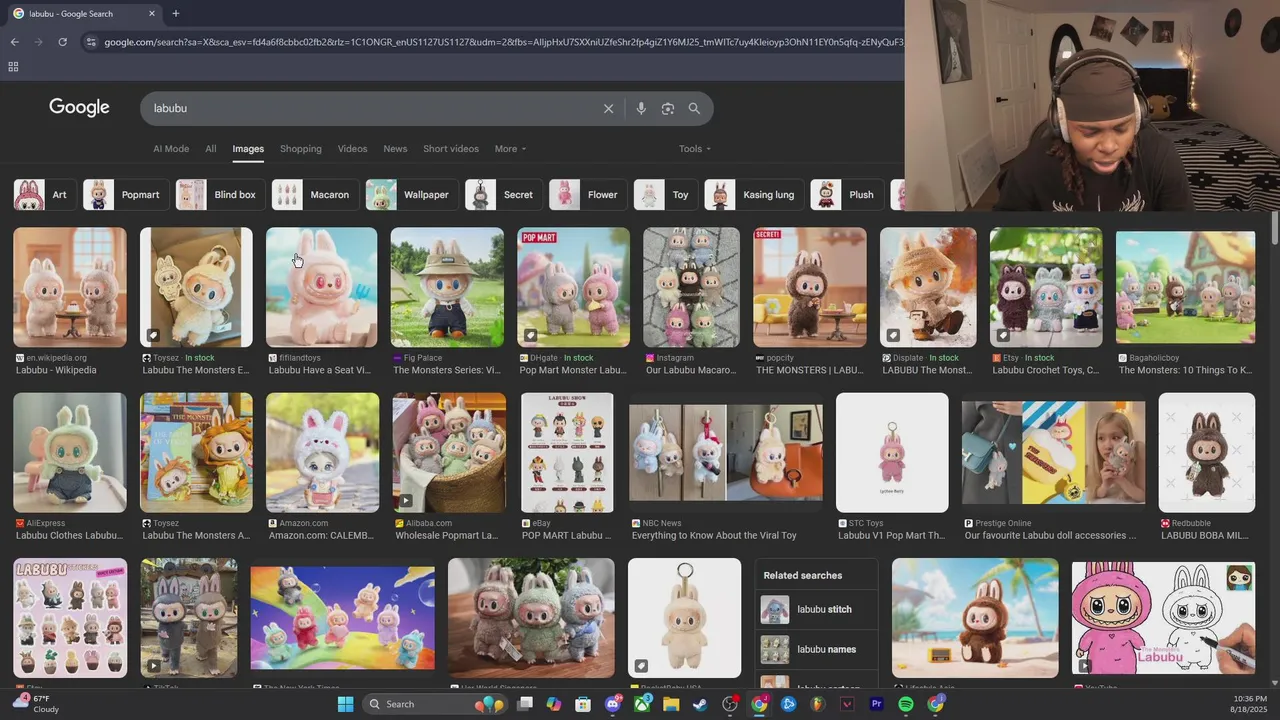Open the related search labubu stitch
The height and width of the screenshot is (720, 1280).
tap(816, 609)
